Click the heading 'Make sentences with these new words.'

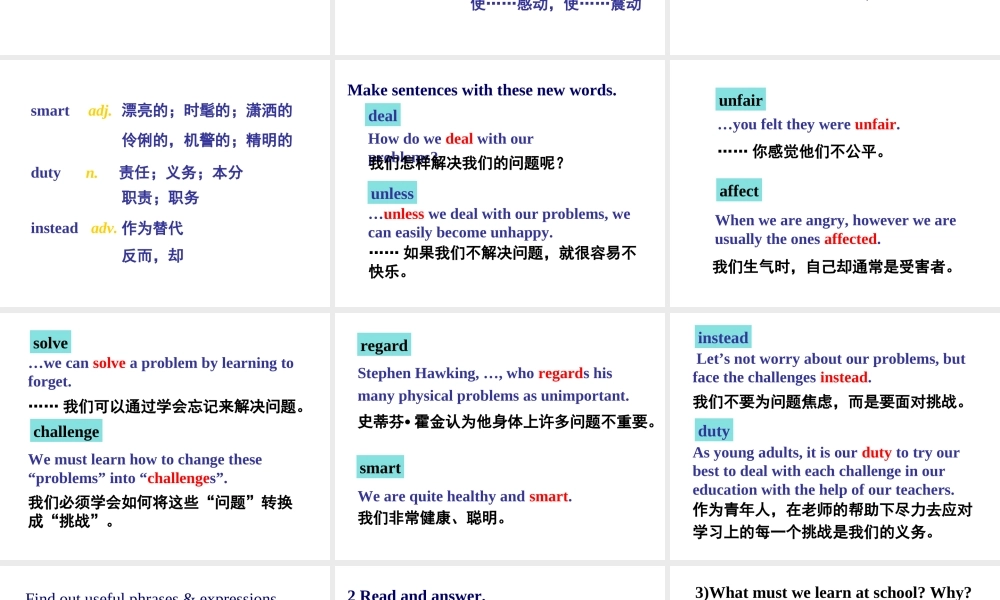482,90
